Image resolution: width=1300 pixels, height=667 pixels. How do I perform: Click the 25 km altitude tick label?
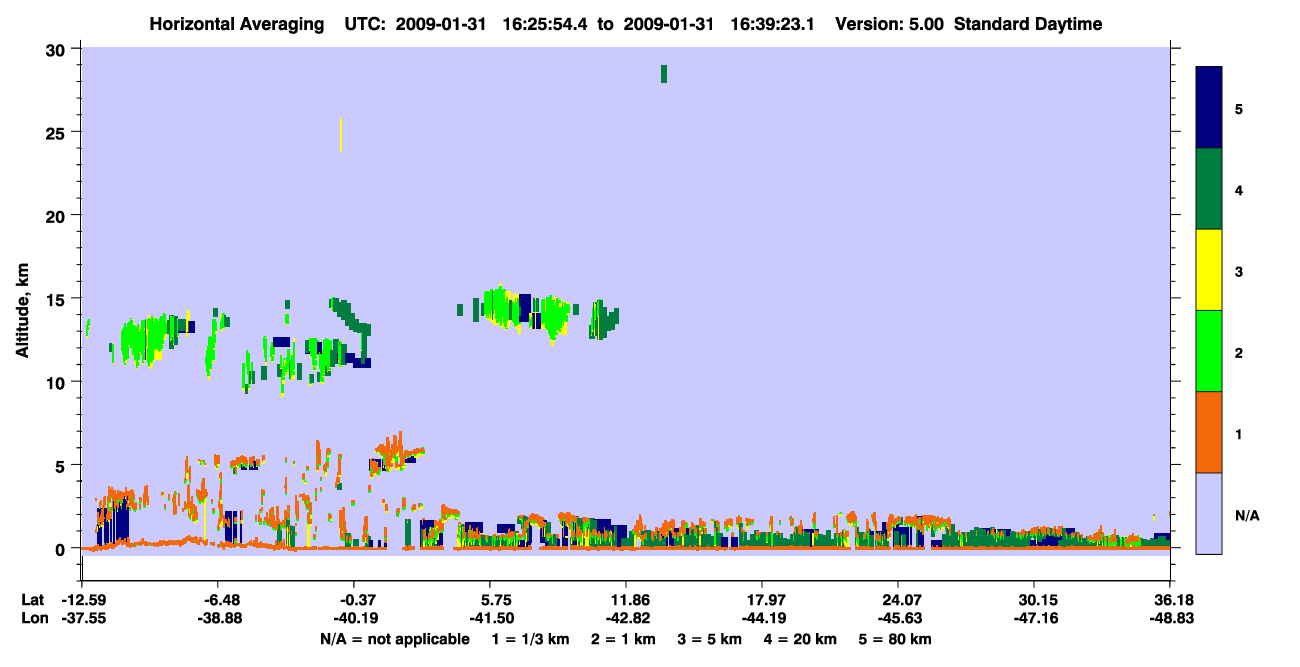click(57, 132)
